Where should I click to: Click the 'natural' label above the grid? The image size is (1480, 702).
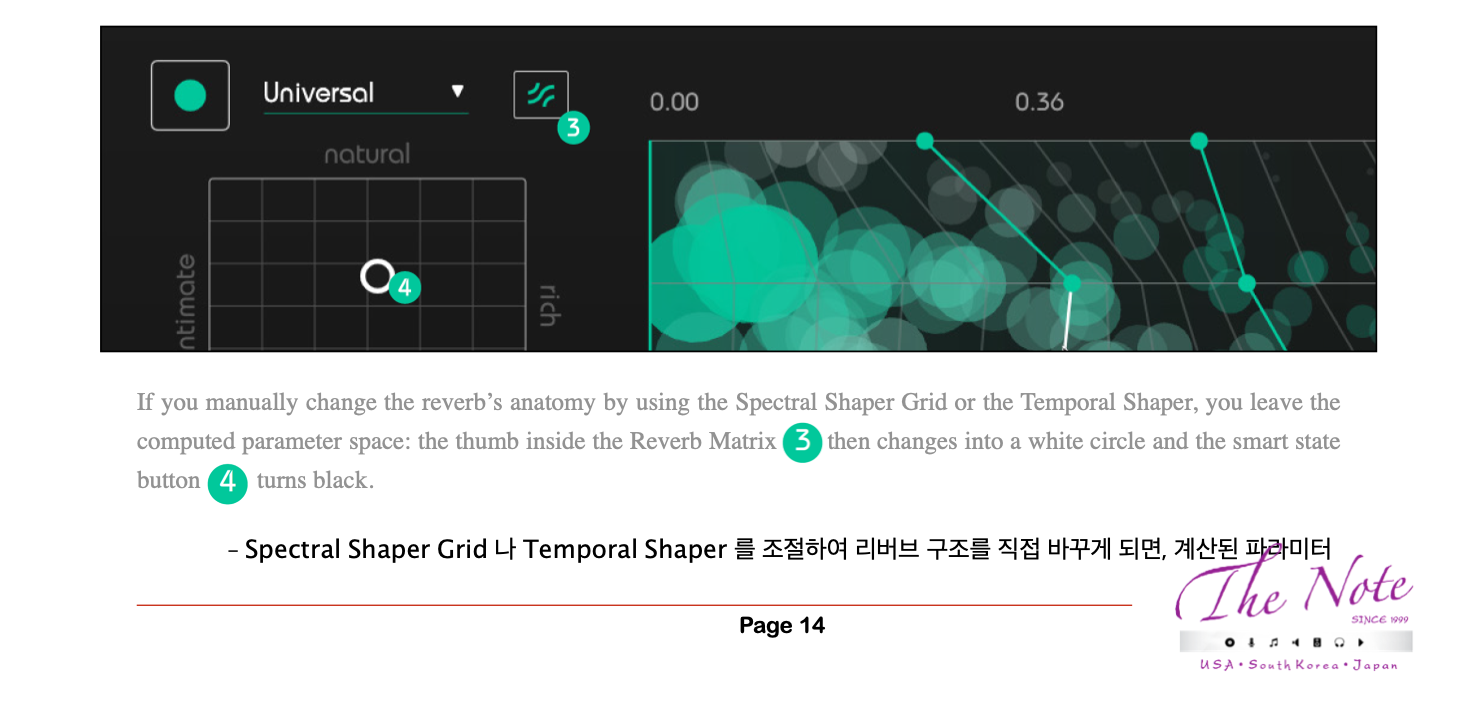(367, 155)
